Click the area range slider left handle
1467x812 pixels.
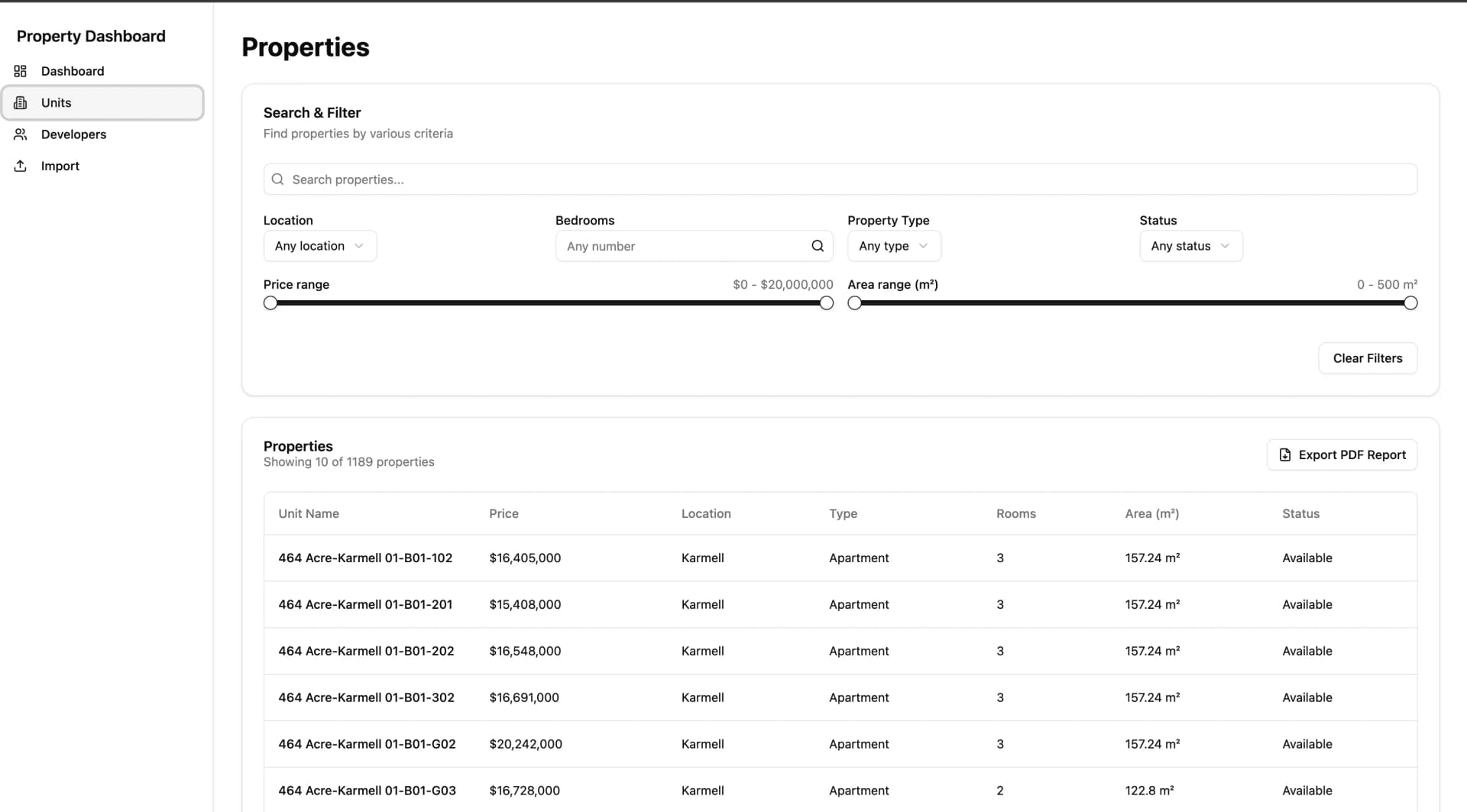coord(854,302)
